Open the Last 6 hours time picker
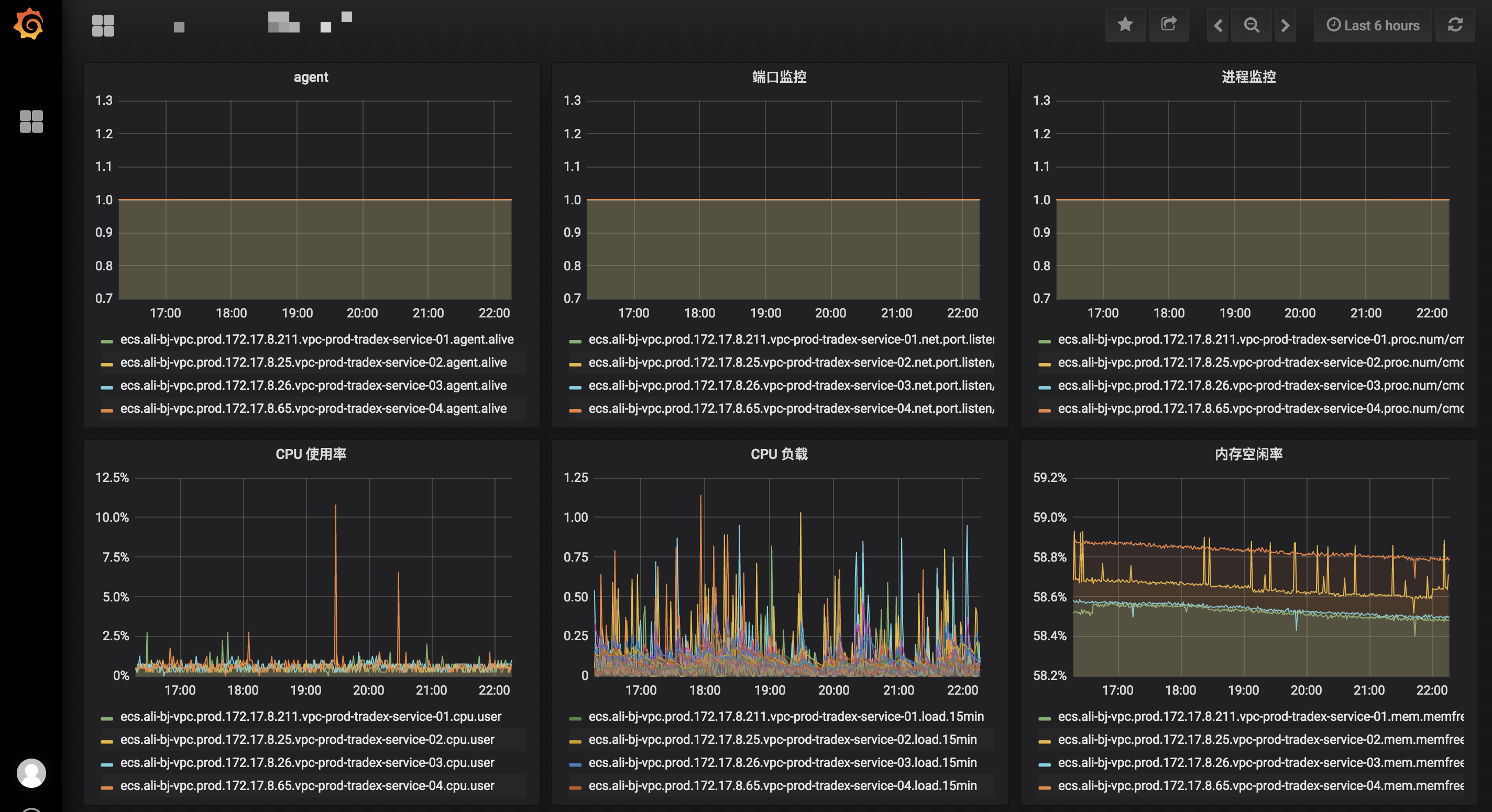The width and height of the screenshot is (1492, 812). [1373, 26]
